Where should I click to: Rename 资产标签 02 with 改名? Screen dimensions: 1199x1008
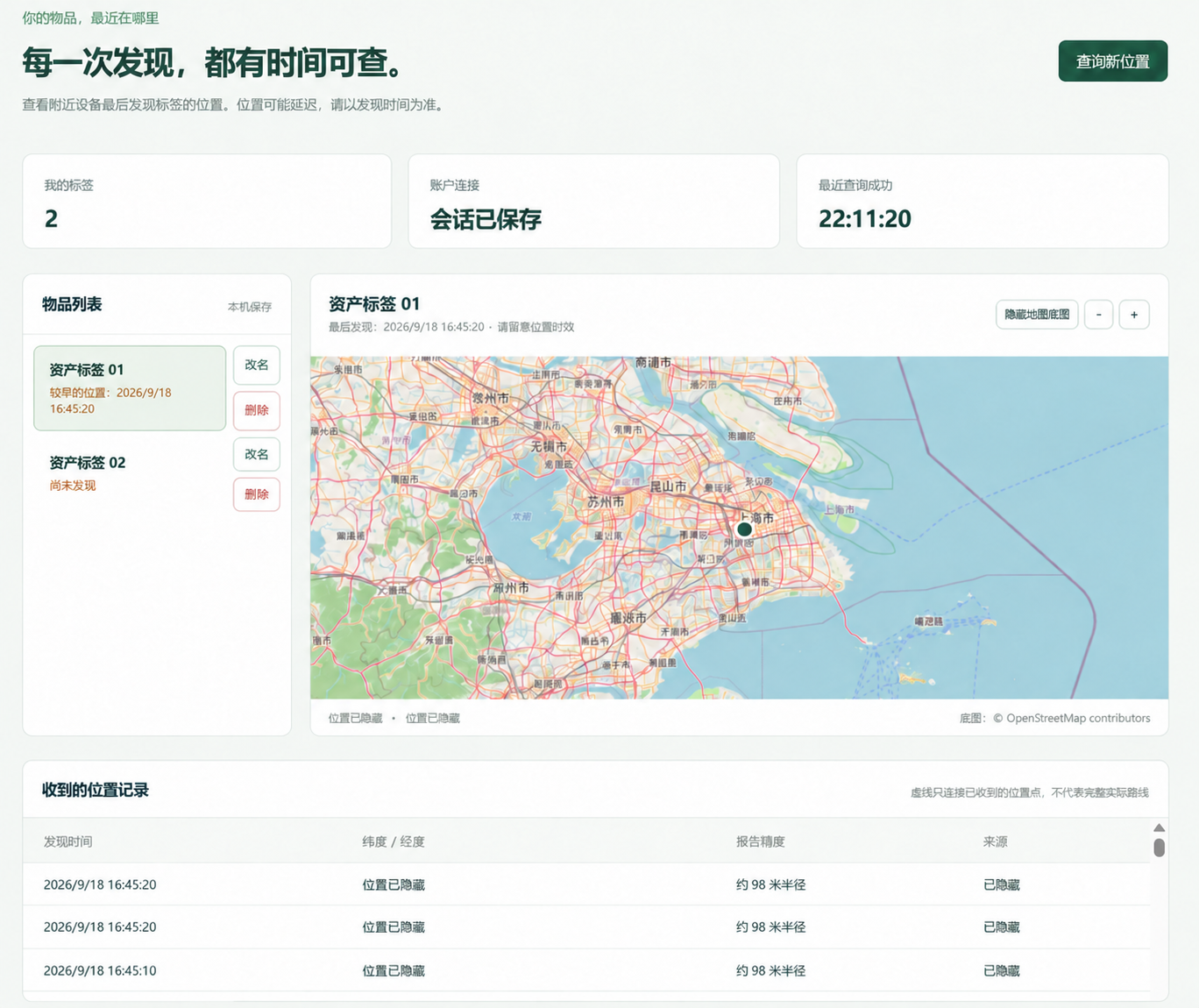257,454
